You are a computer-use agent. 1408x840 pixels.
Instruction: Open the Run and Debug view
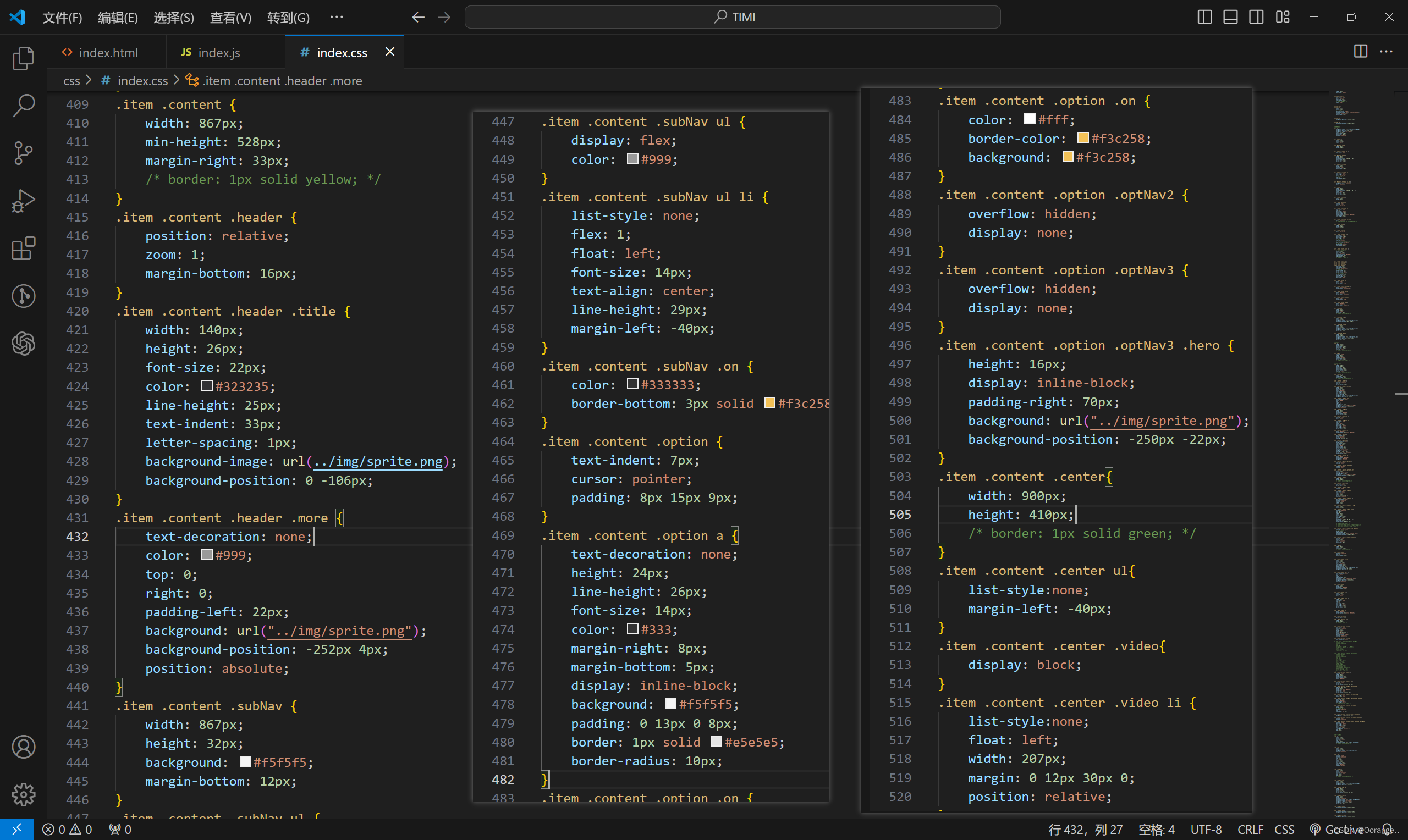click(23, 201)
